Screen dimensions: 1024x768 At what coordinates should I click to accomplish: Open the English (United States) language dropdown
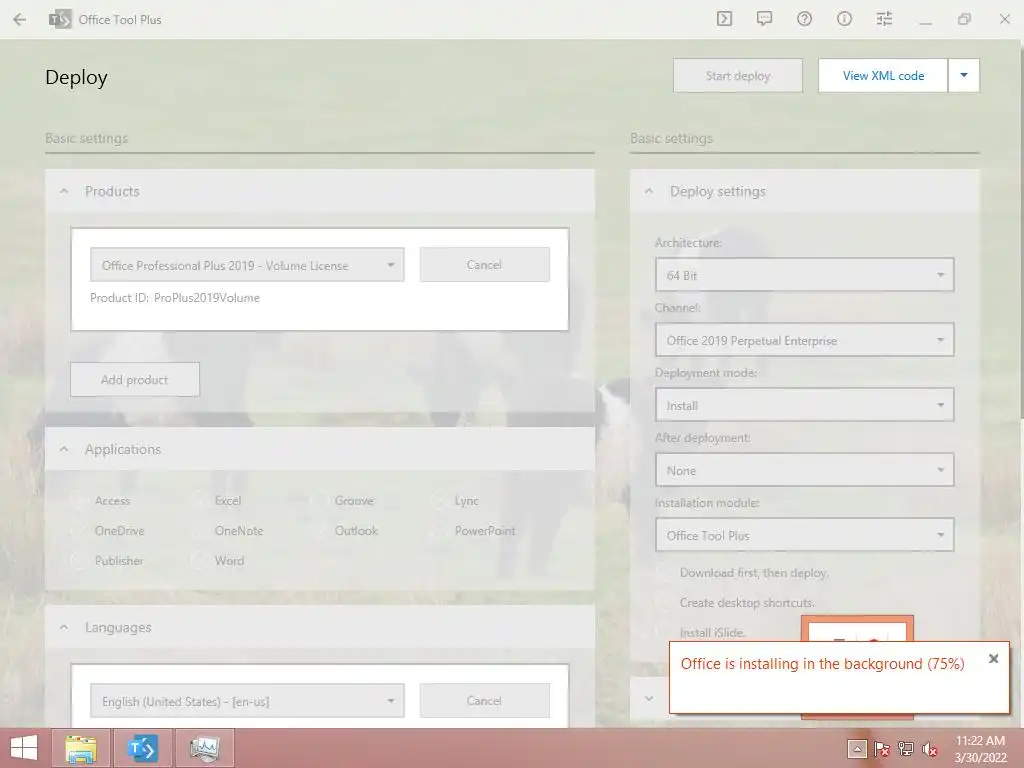(247, 701)
